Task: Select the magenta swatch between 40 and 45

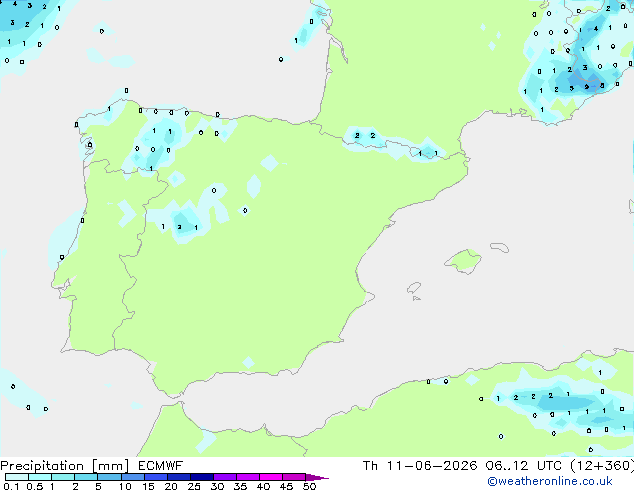Action: [271, 477]
